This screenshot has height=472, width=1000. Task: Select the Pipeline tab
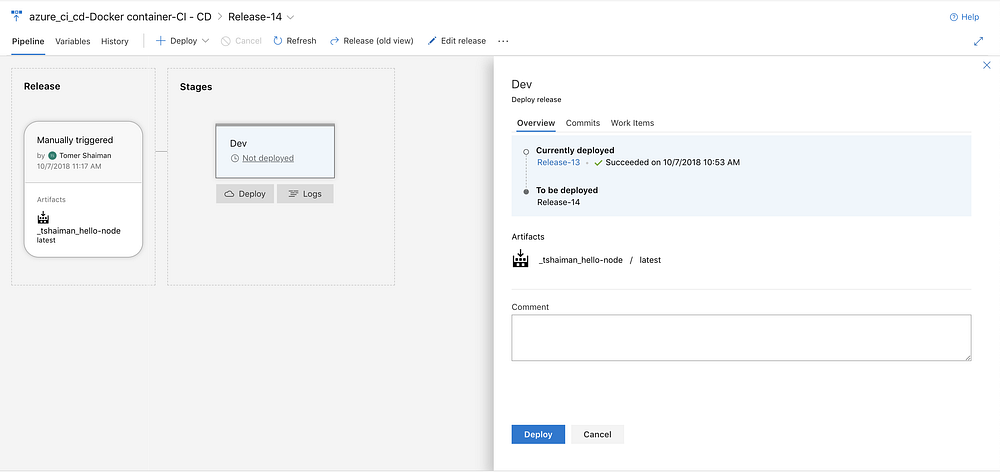point(28,41)
